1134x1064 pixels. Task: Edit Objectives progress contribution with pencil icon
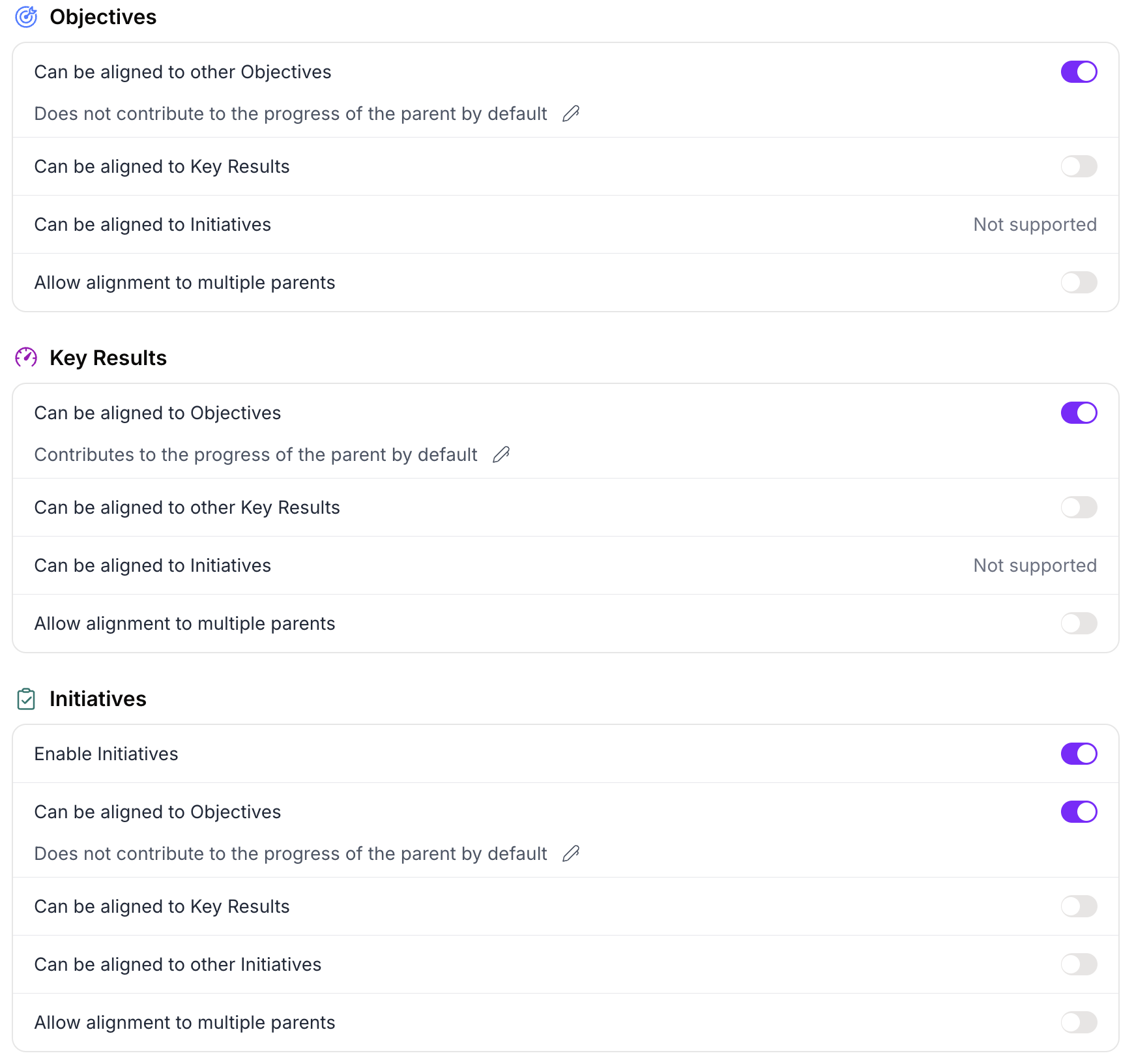pyautogui.click(x=571, y=113)
